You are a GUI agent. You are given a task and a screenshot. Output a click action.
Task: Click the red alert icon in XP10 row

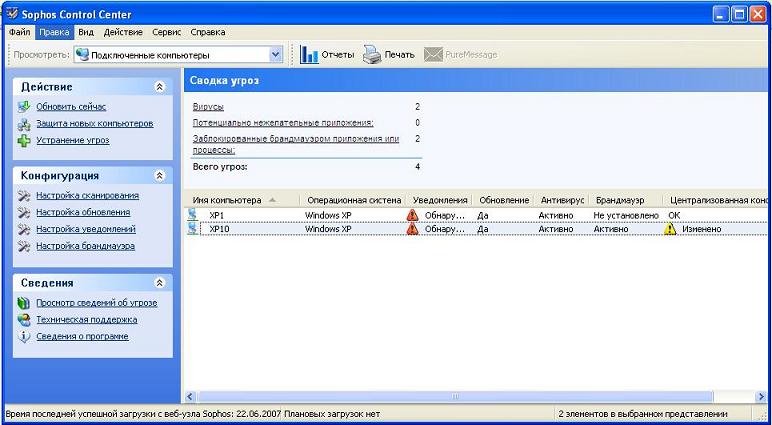tap(413, 229)
